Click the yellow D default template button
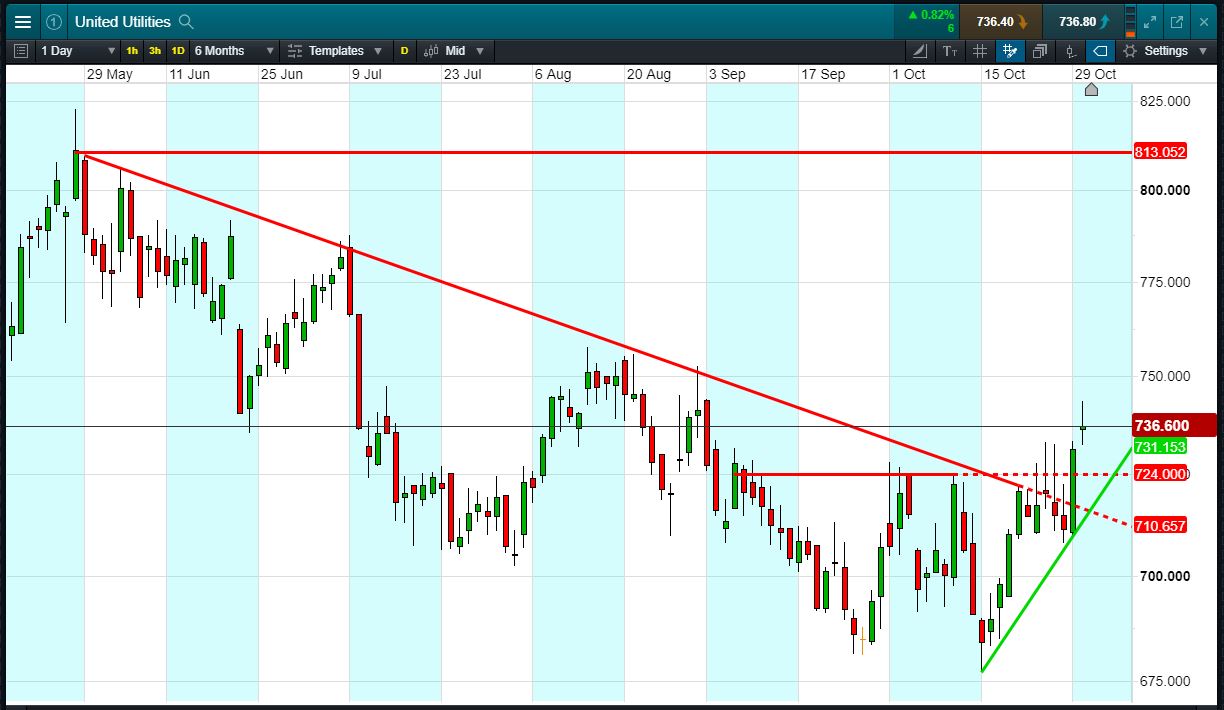 pos(404,51)
